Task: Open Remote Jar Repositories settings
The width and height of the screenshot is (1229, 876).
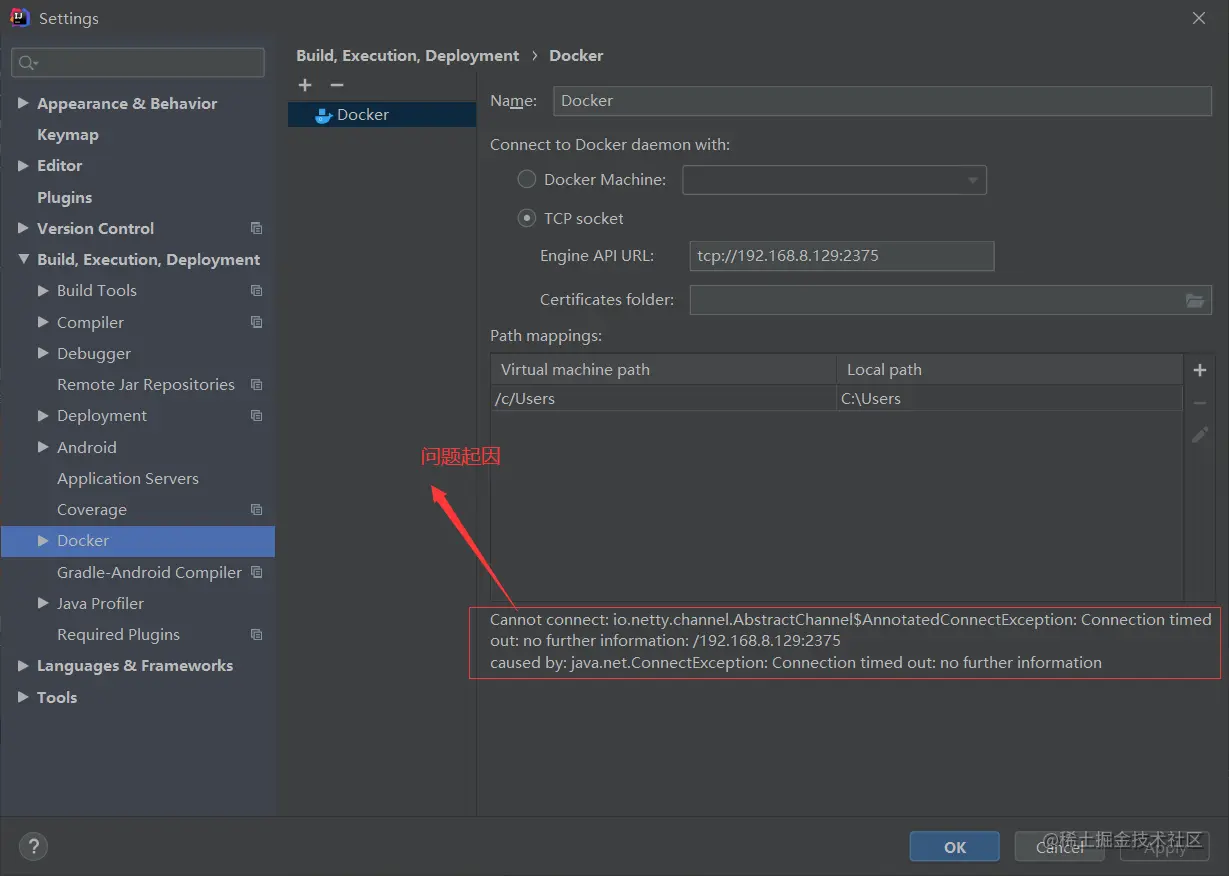Action: coord(146,384)
